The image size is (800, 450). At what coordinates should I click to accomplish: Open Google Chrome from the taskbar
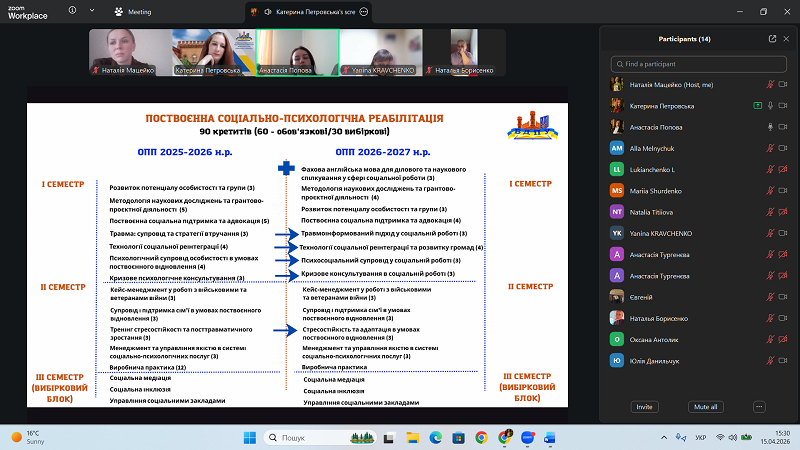(x=481, y=438)
